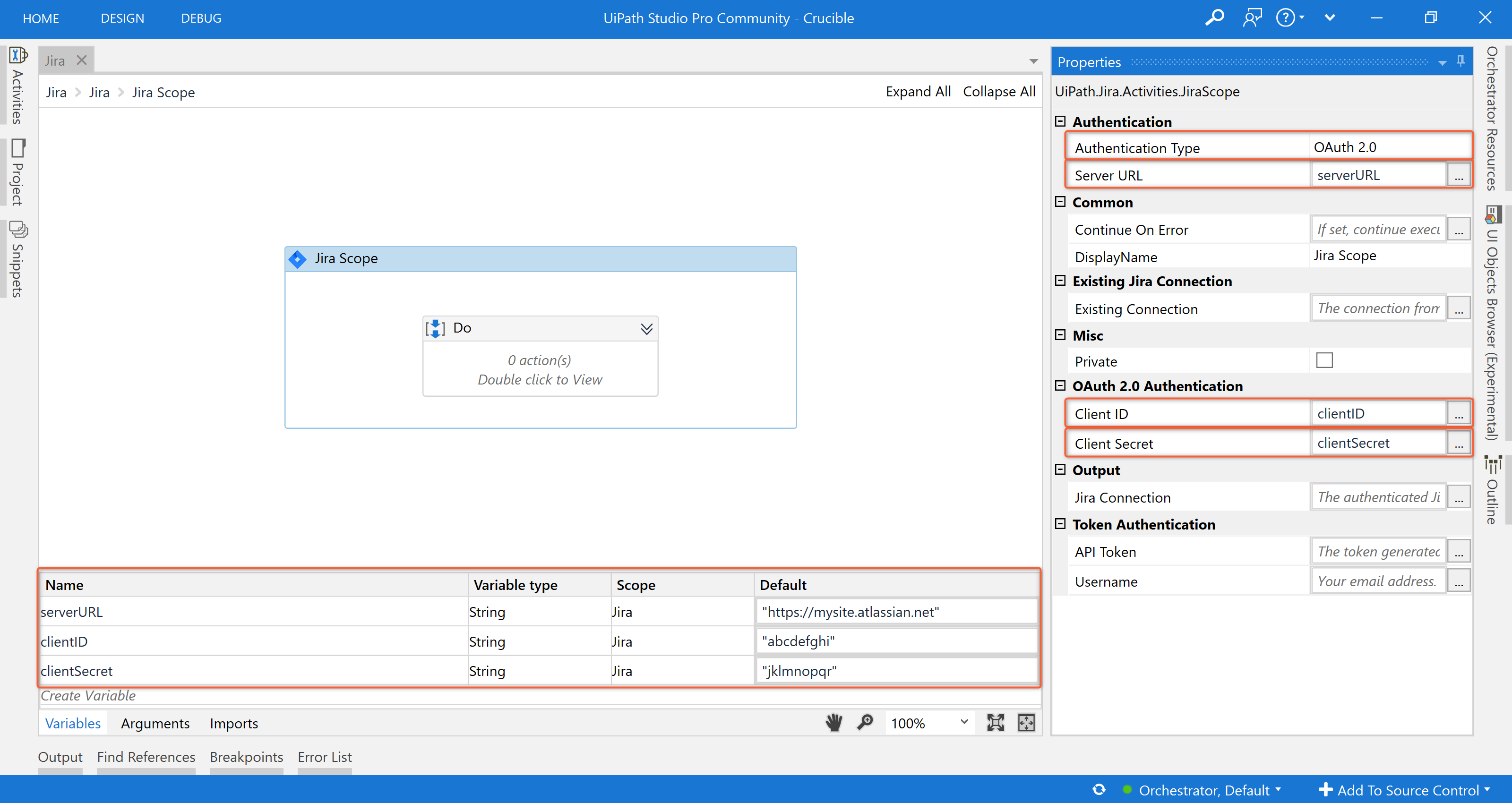Collapse the Common section
The image size is (1512, 803).
[1060, 202]
